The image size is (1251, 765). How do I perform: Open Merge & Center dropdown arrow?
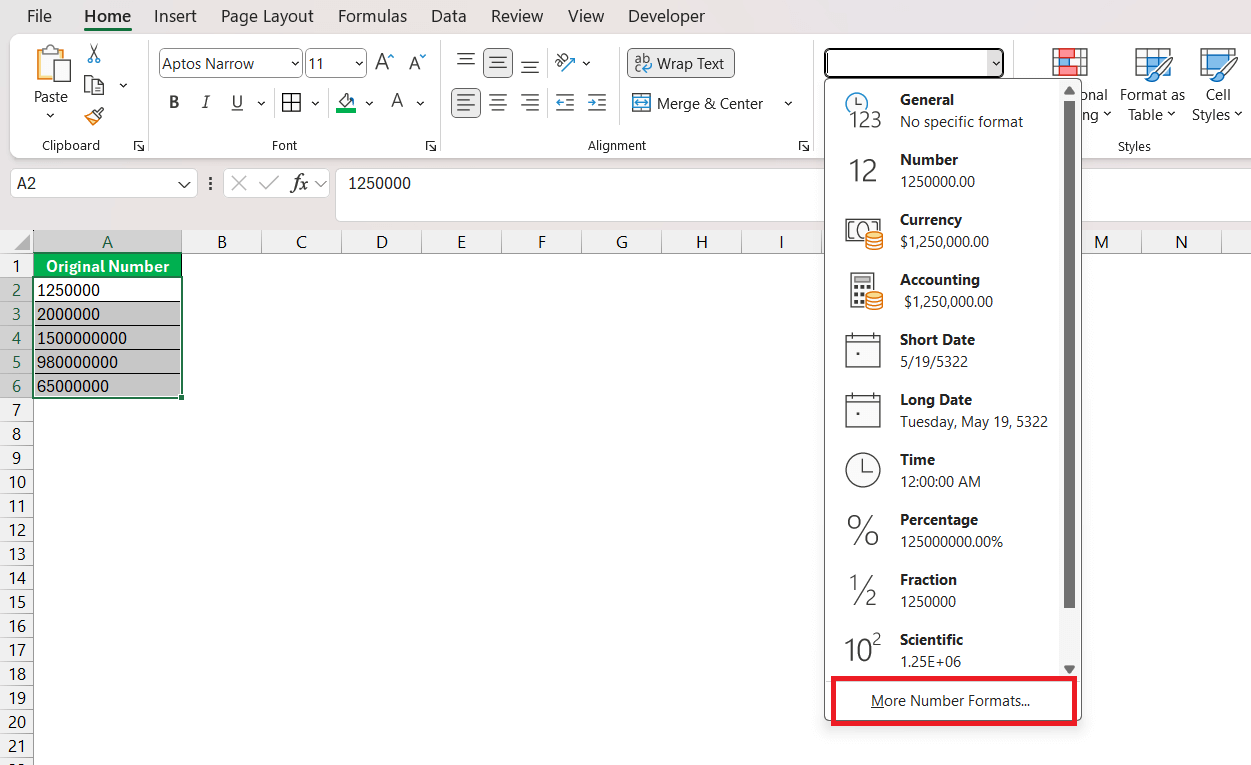coord(788,103)
